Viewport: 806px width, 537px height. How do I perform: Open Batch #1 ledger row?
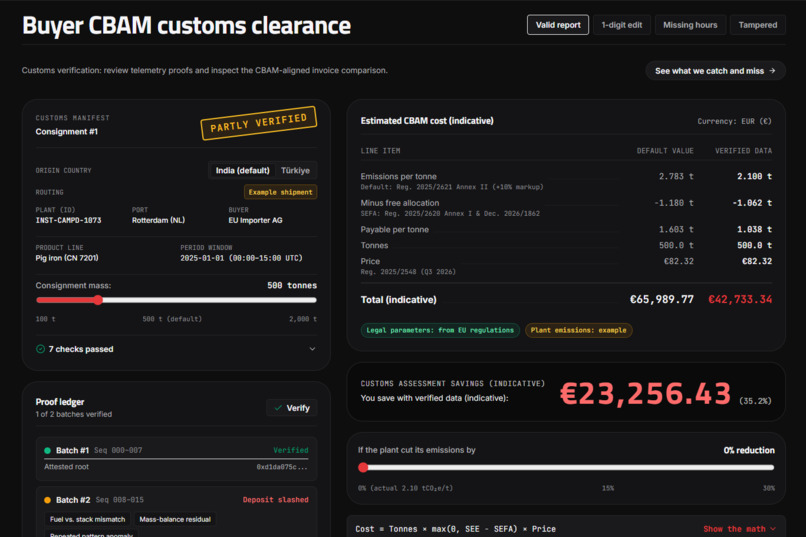coord(176,458)
